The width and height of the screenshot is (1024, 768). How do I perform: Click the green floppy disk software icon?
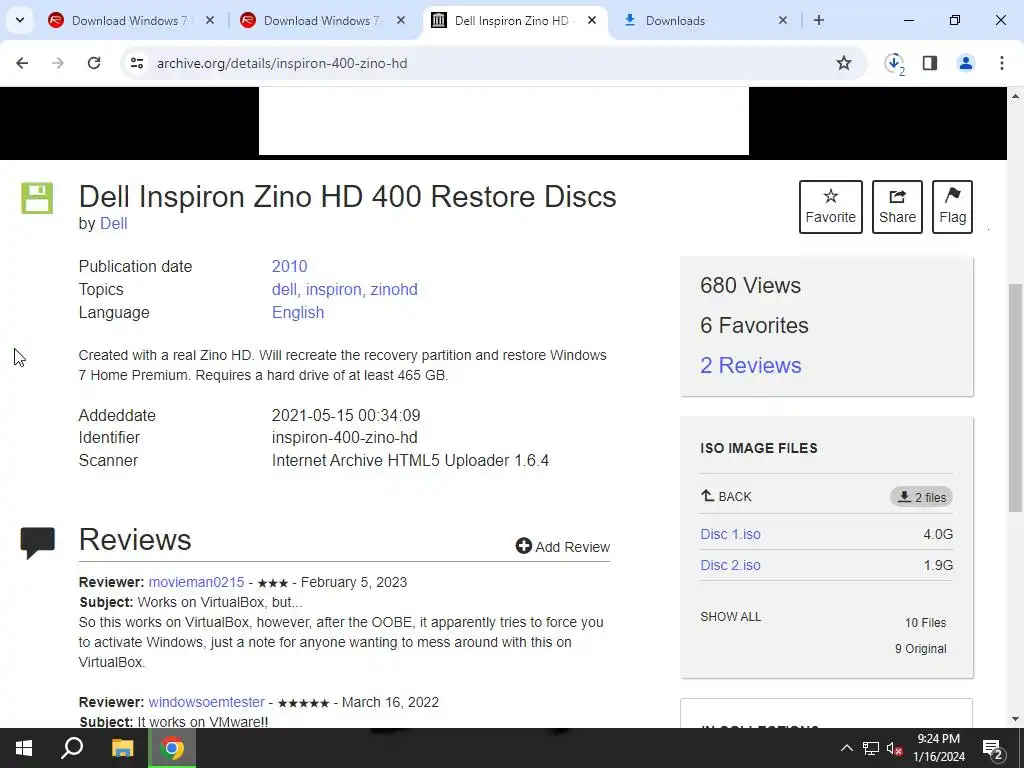click(x=37, y=198)
